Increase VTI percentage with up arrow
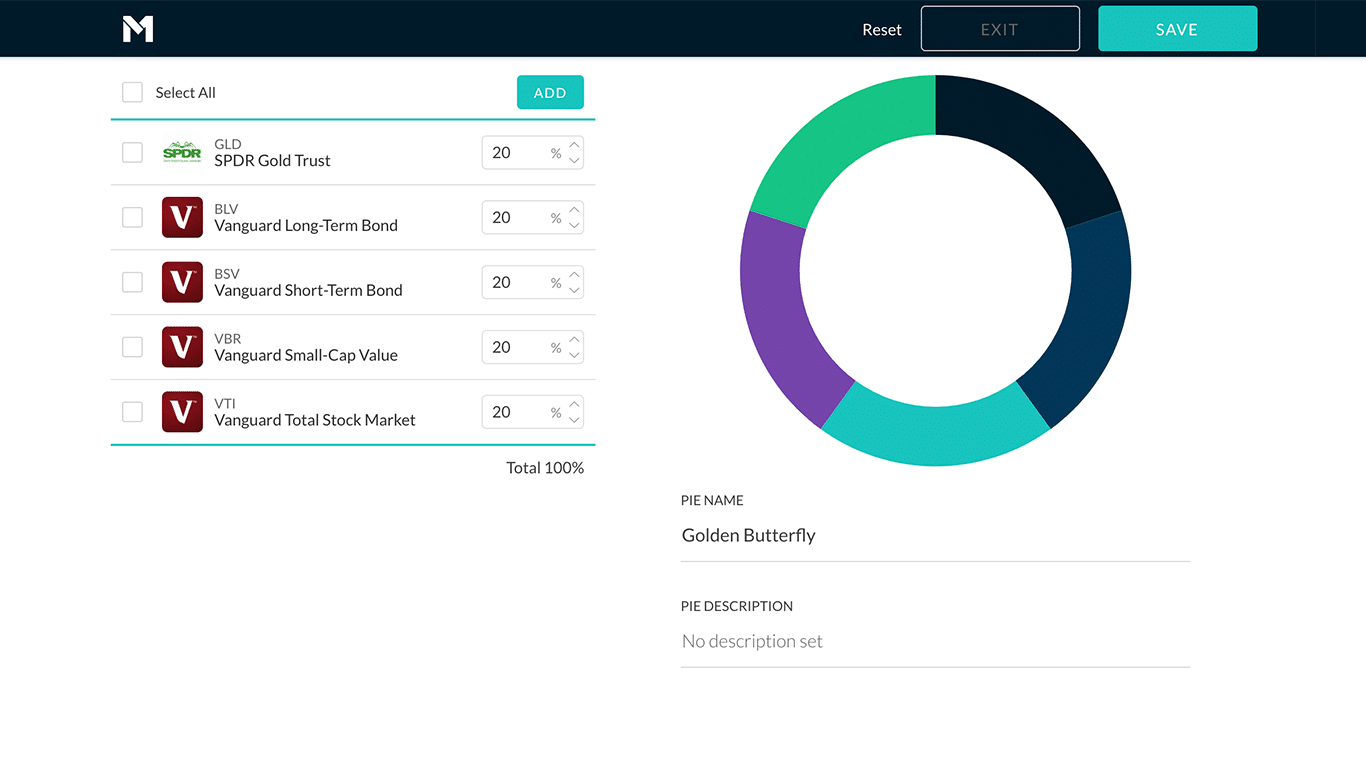 click(x=574, y=405)
